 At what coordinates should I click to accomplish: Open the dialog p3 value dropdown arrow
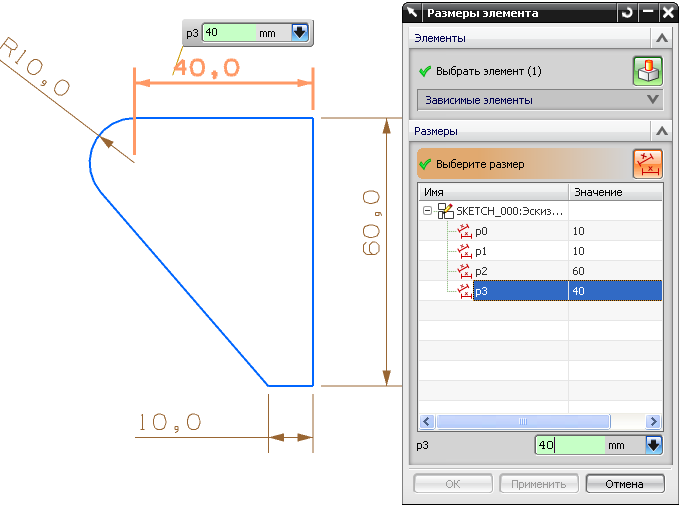pyautogui.click(x=654, y=445)
